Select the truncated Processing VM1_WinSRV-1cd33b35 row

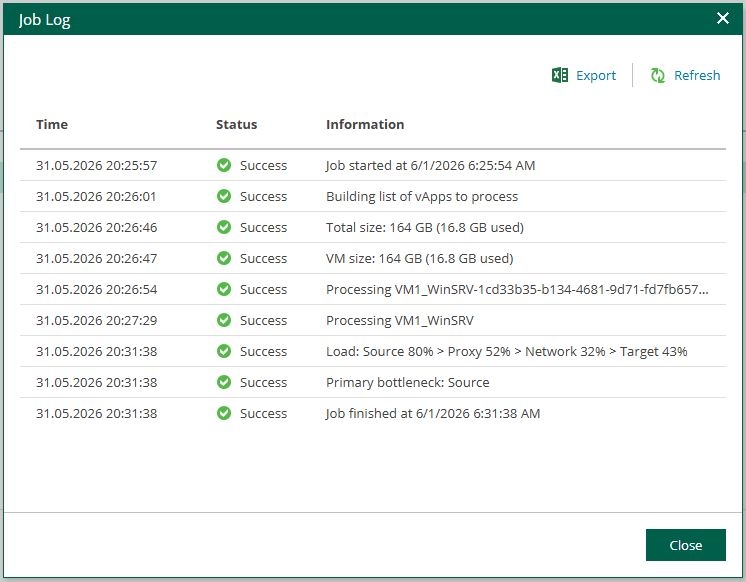373,289
